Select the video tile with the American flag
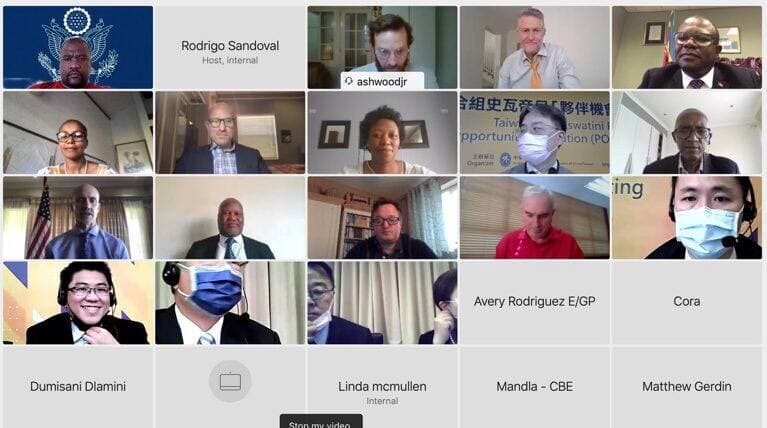Screen dimensions: 767x428 click(78, 218)
